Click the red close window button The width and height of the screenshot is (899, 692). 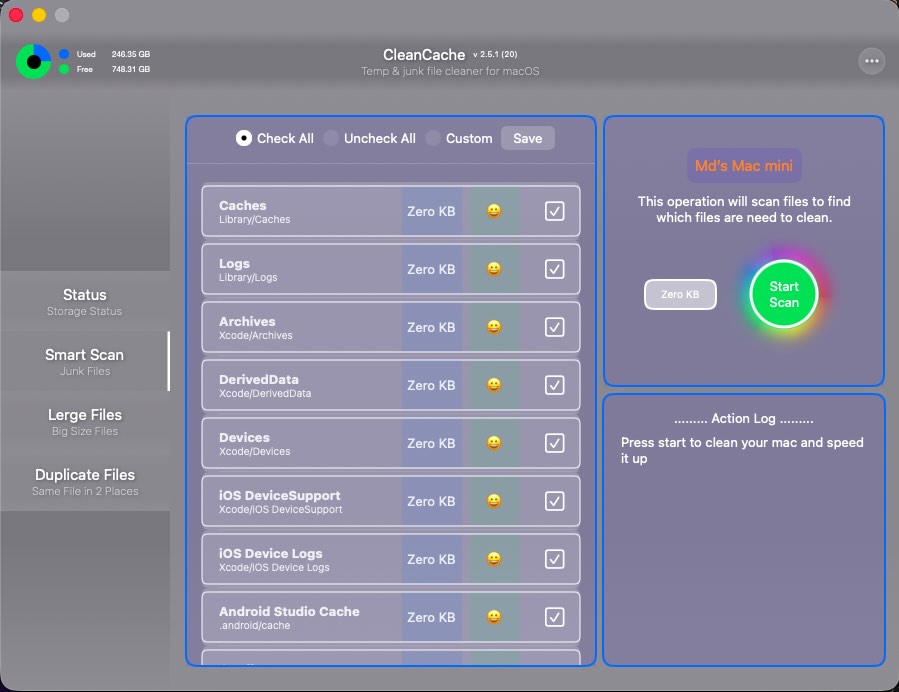pos(16,15)
